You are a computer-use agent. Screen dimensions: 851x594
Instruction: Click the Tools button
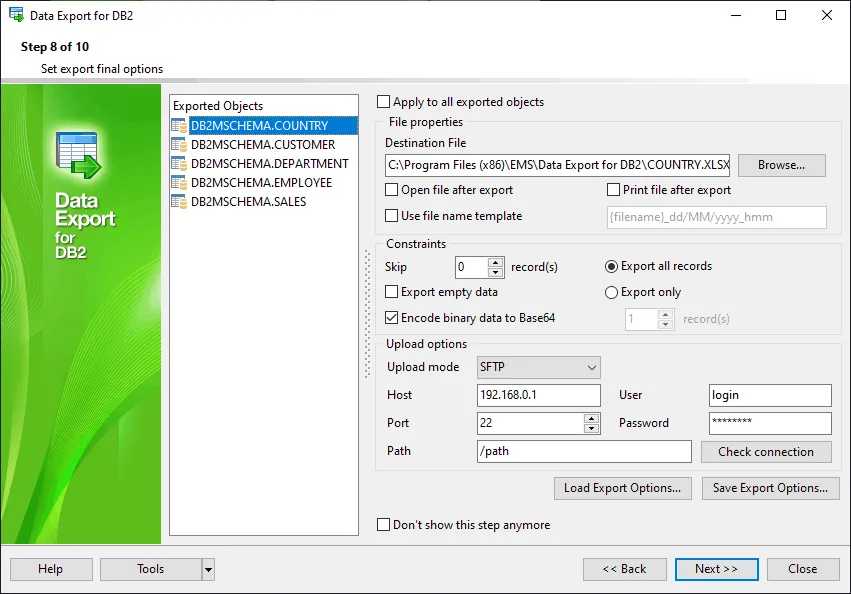[151, 569]
